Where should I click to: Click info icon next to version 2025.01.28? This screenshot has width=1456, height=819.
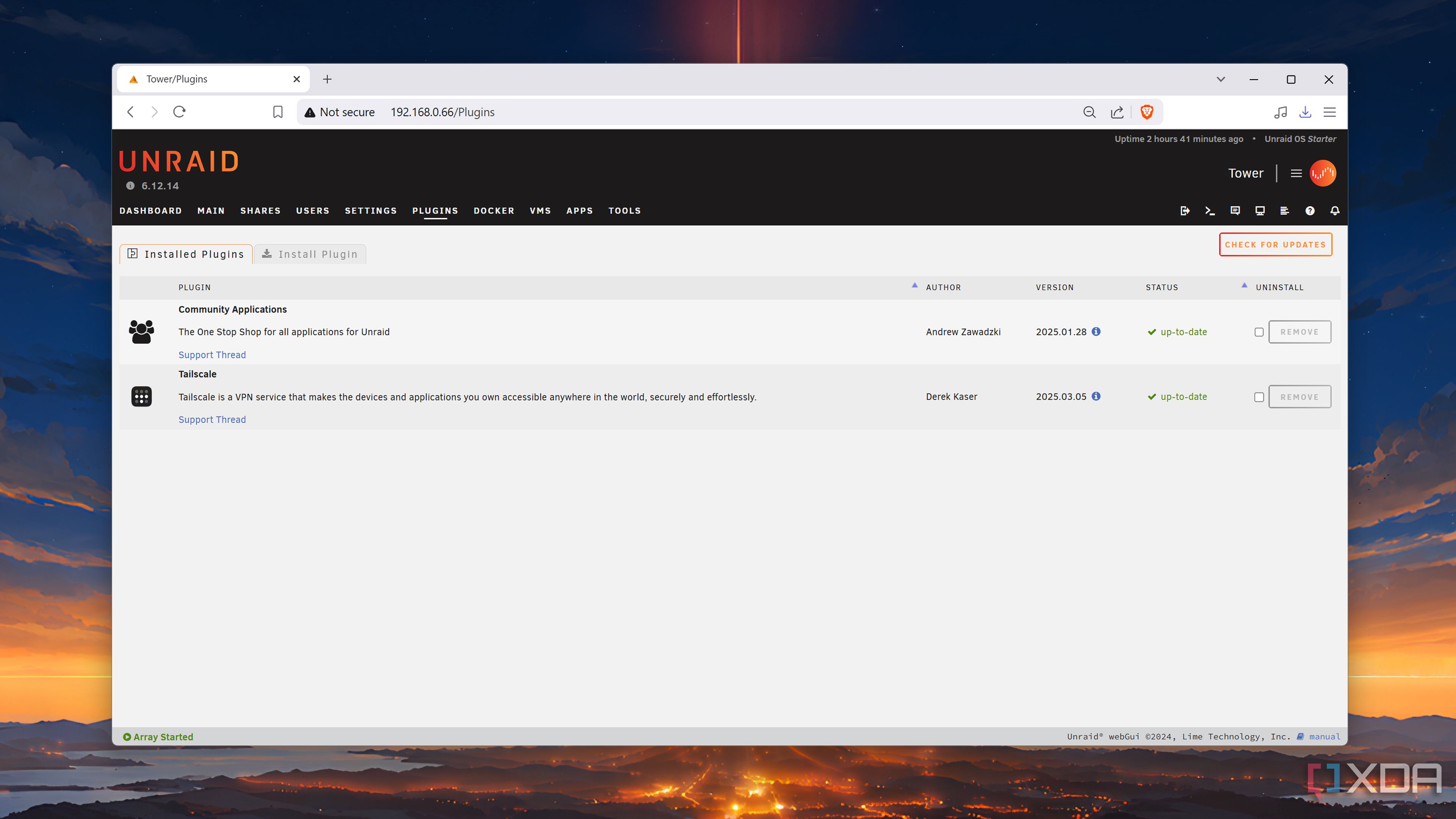click(x=1096, y=331)
